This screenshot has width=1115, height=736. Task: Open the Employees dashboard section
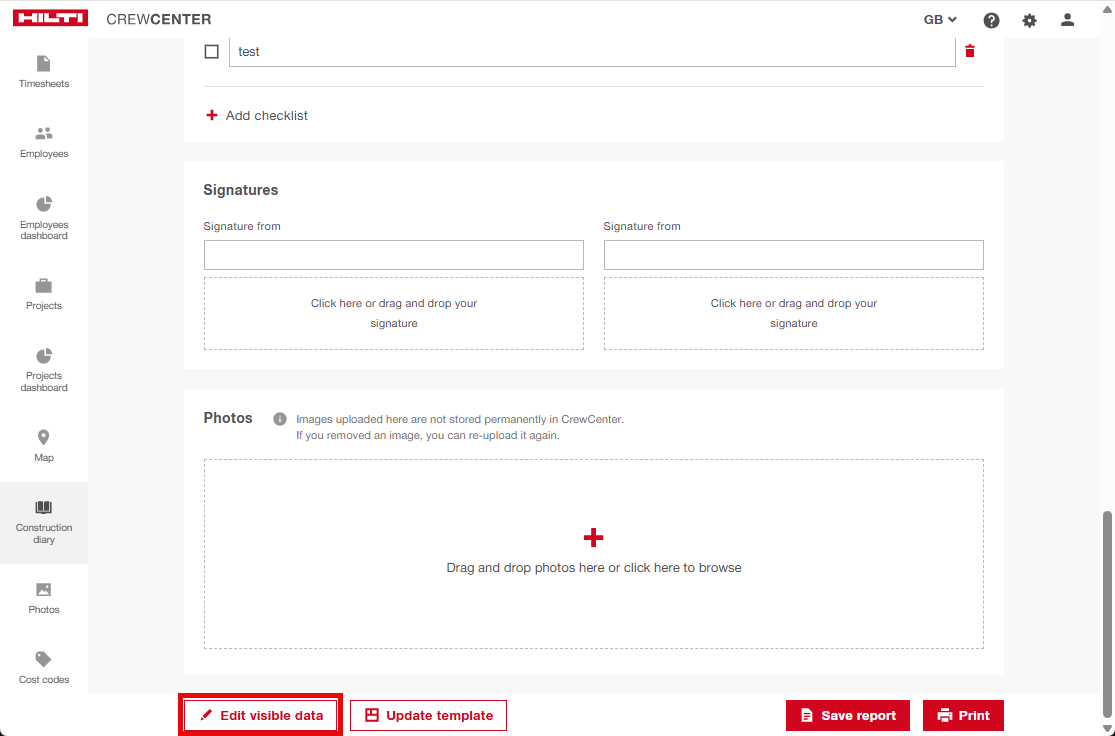pos(44,216)
